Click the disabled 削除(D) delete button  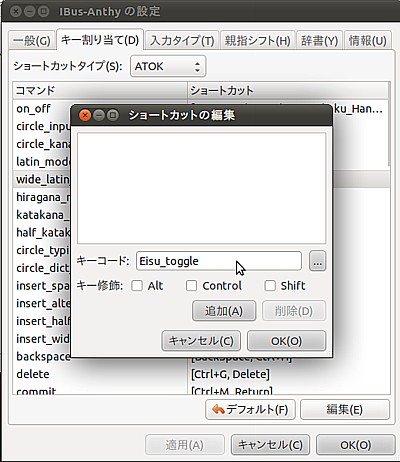294,311
